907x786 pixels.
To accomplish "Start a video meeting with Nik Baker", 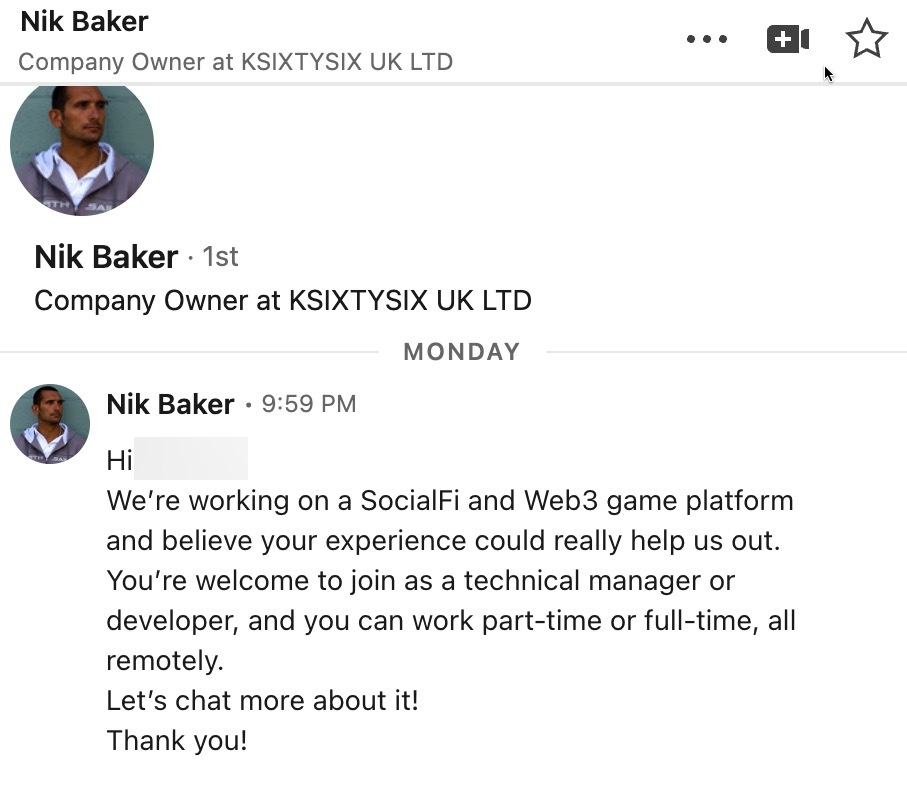I will [787, 40].
